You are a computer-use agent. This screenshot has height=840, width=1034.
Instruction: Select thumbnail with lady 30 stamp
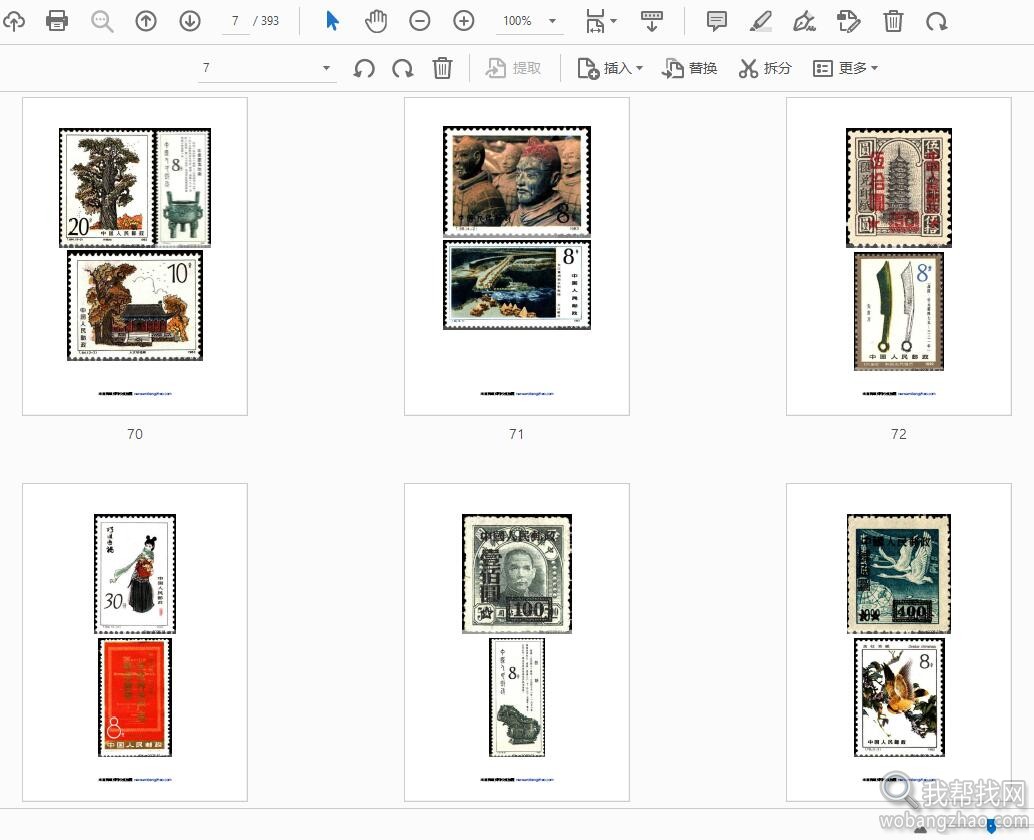(135, 642)
